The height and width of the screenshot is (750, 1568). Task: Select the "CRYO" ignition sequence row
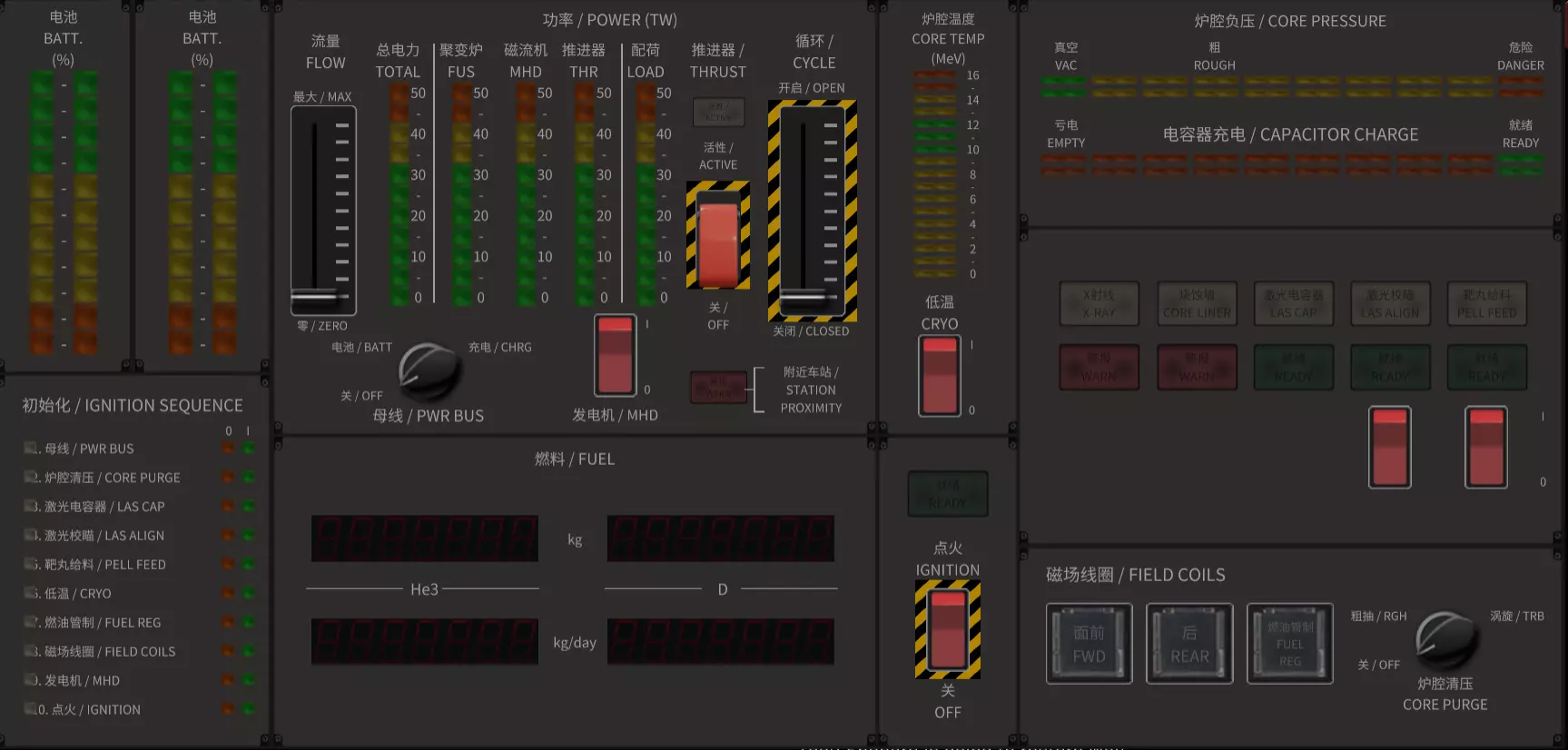(x=139, y=594)
